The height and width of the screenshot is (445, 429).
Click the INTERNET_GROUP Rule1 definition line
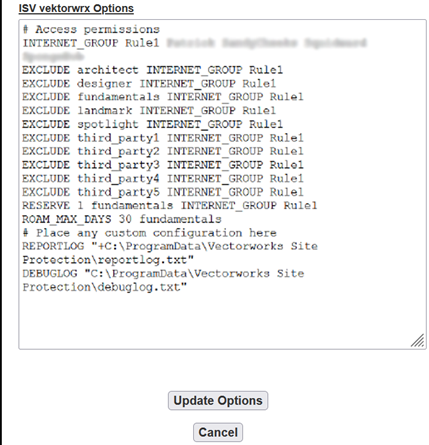pos(194,49)
